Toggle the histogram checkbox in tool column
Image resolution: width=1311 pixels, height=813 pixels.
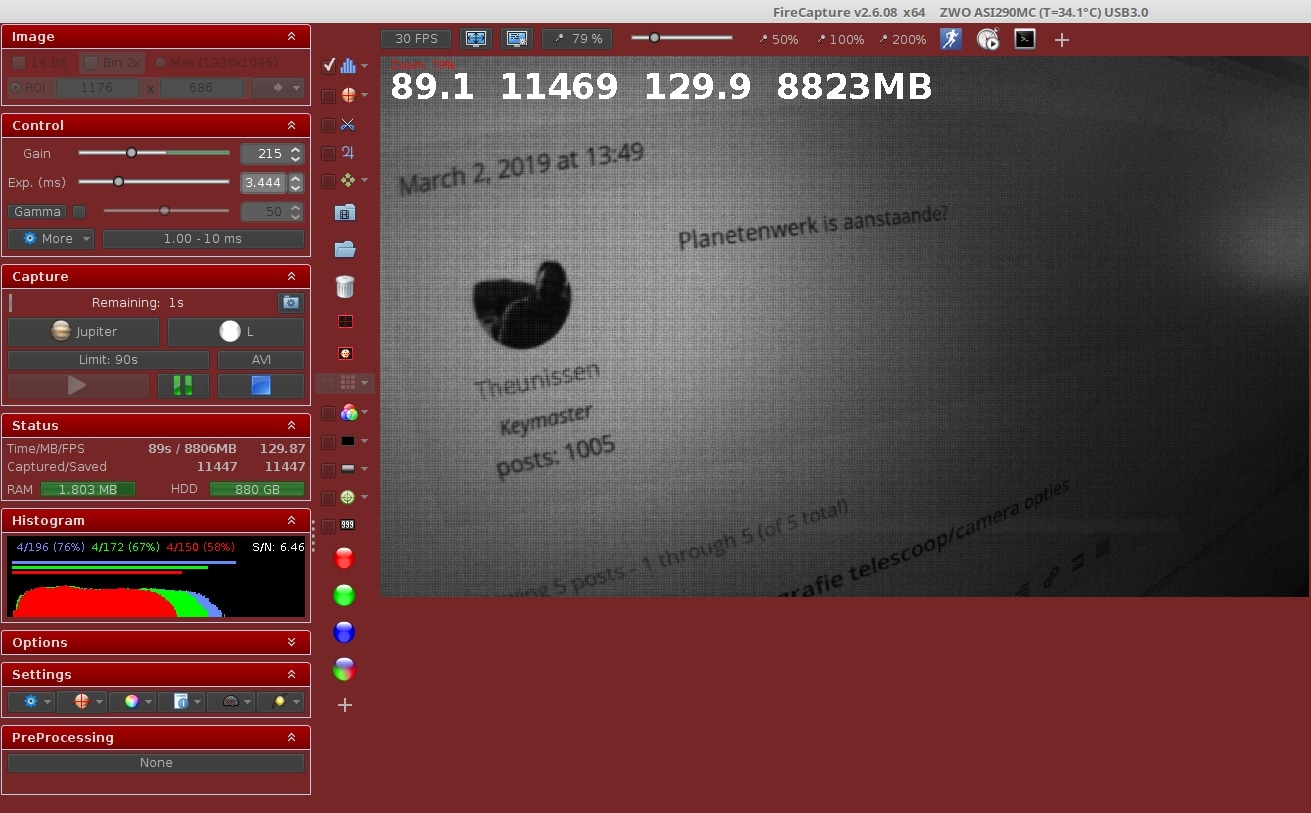pos(329,66)
